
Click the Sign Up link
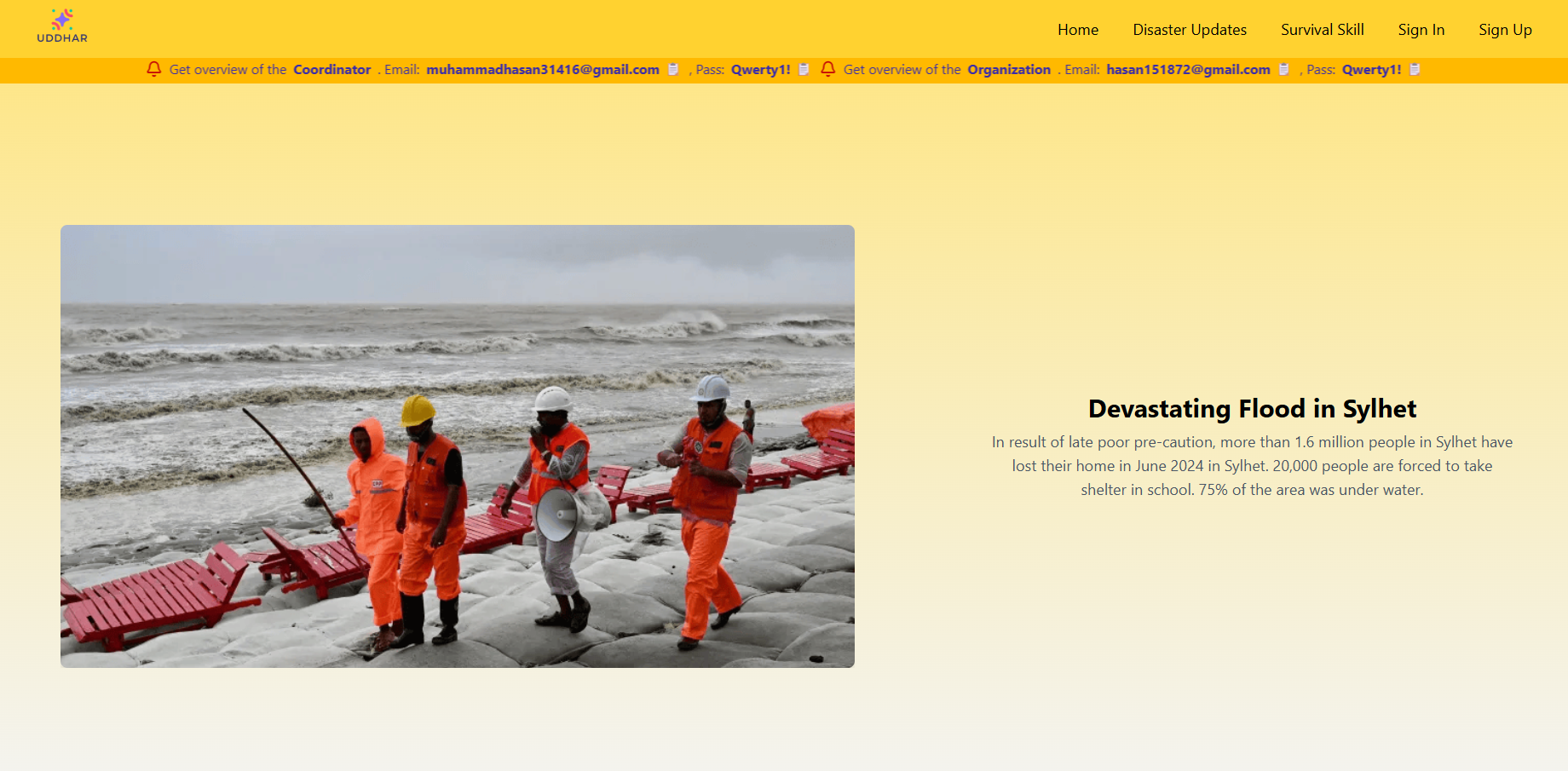pyautogui.click(x=1505, y=29)
